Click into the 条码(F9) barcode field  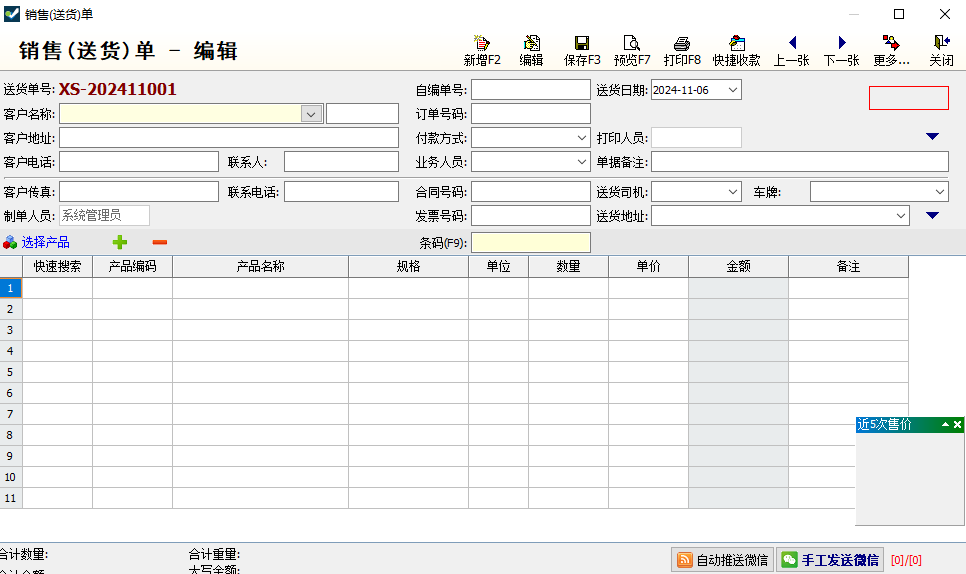pos(530,242)
